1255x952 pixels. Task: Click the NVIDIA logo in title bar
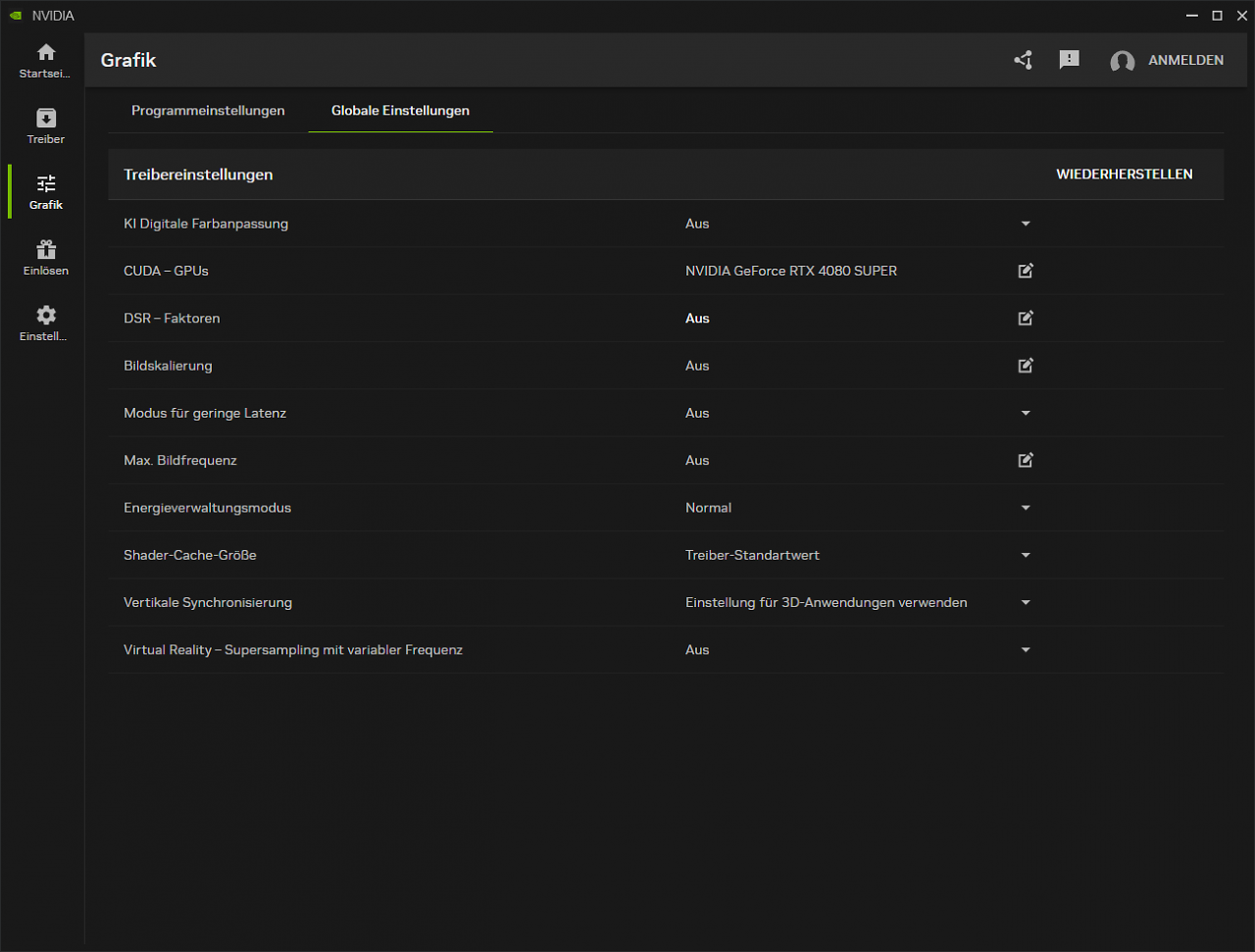[16, 16]
